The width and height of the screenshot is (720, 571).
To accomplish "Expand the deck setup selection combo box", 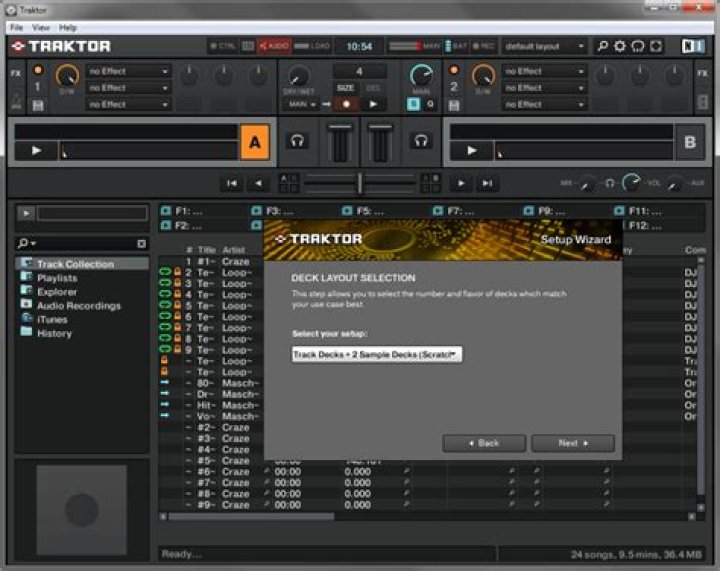I will 376,354.
